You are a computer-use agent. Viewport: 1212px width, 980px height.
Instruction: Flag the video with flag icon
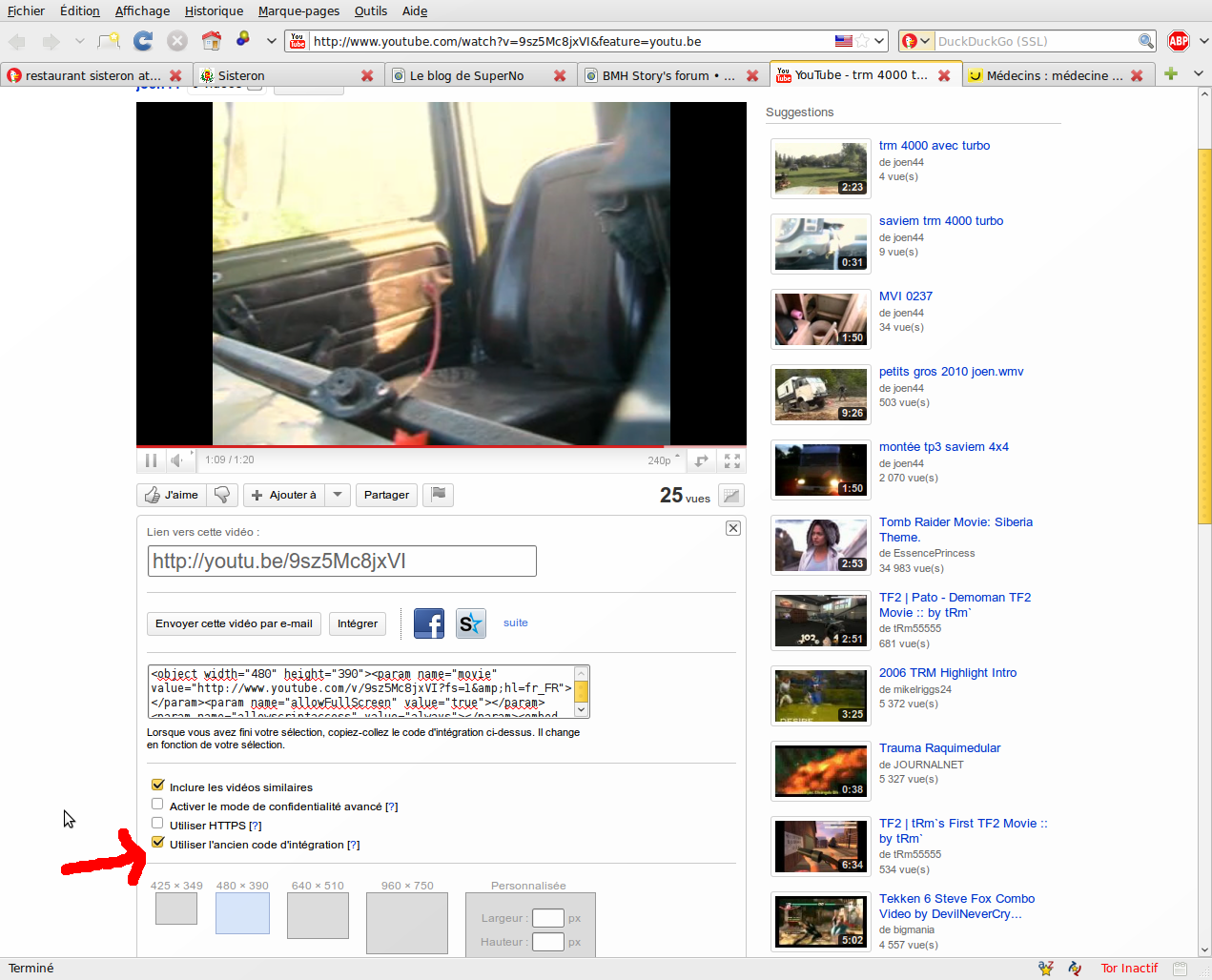click(x=438, y=495)
